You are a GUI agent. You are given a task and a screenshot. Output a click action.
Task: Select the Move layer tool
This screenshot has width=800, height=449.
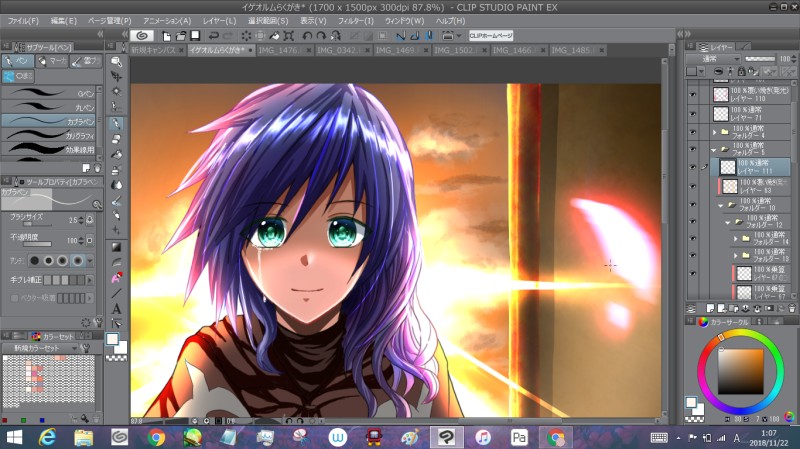click(116, 77)
